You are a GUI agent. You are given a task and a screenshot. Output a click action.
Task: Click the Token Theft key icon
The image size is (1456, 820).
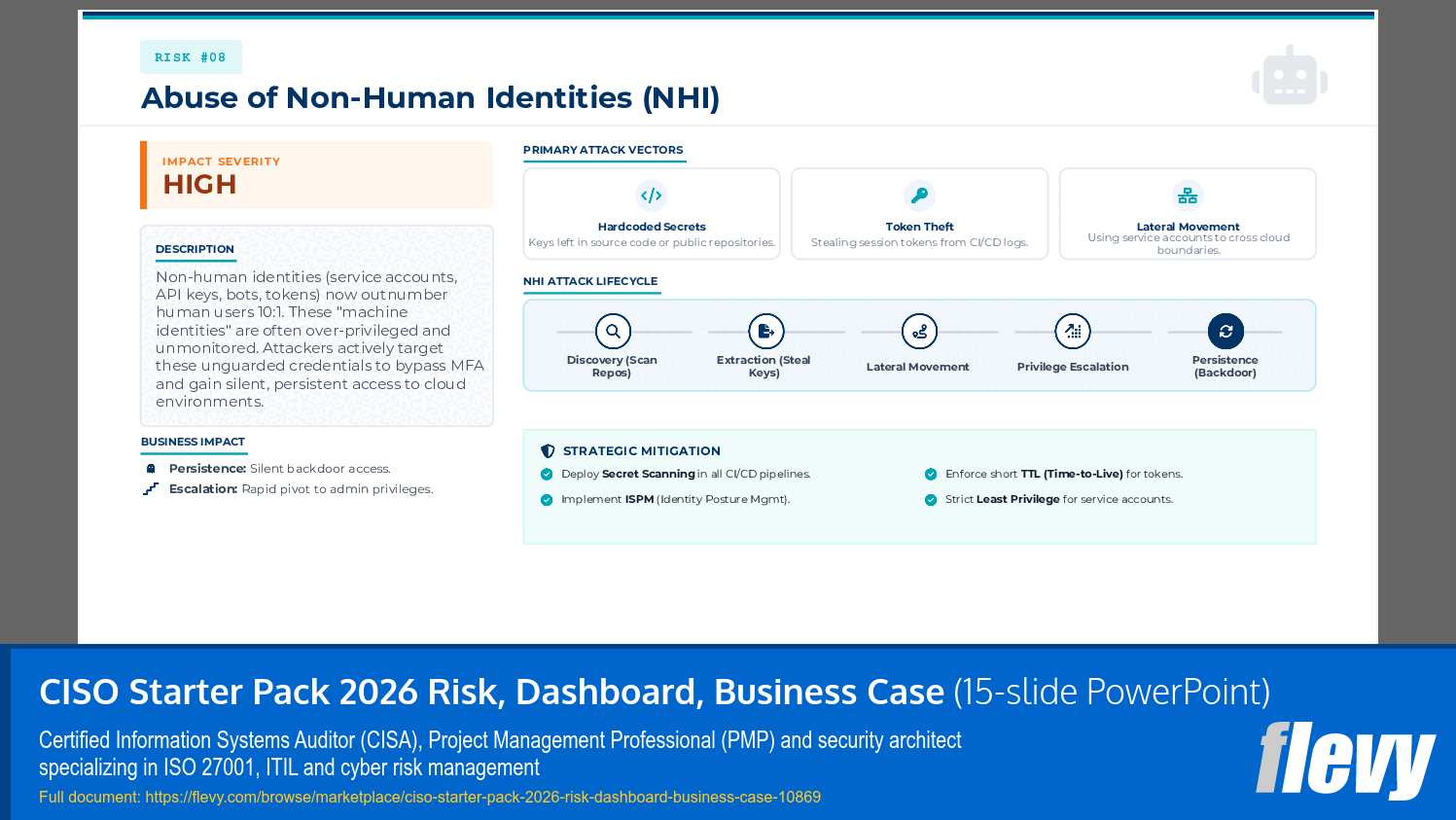pos(919,195)
